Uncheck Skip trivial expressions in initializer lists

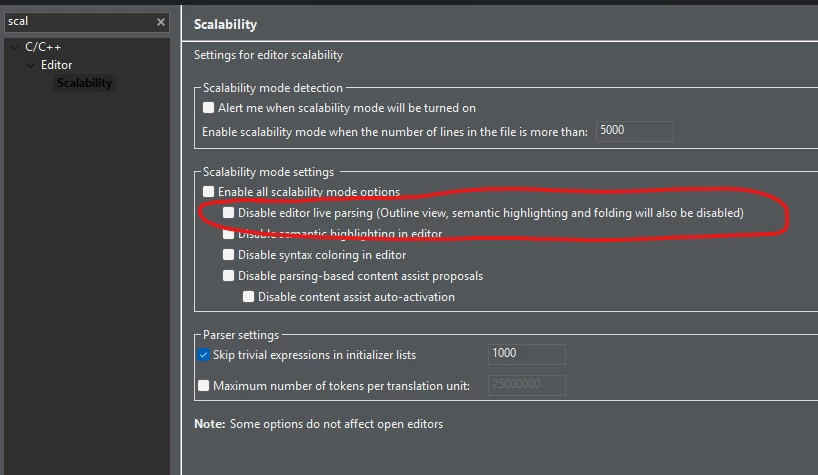pos(203,355)
